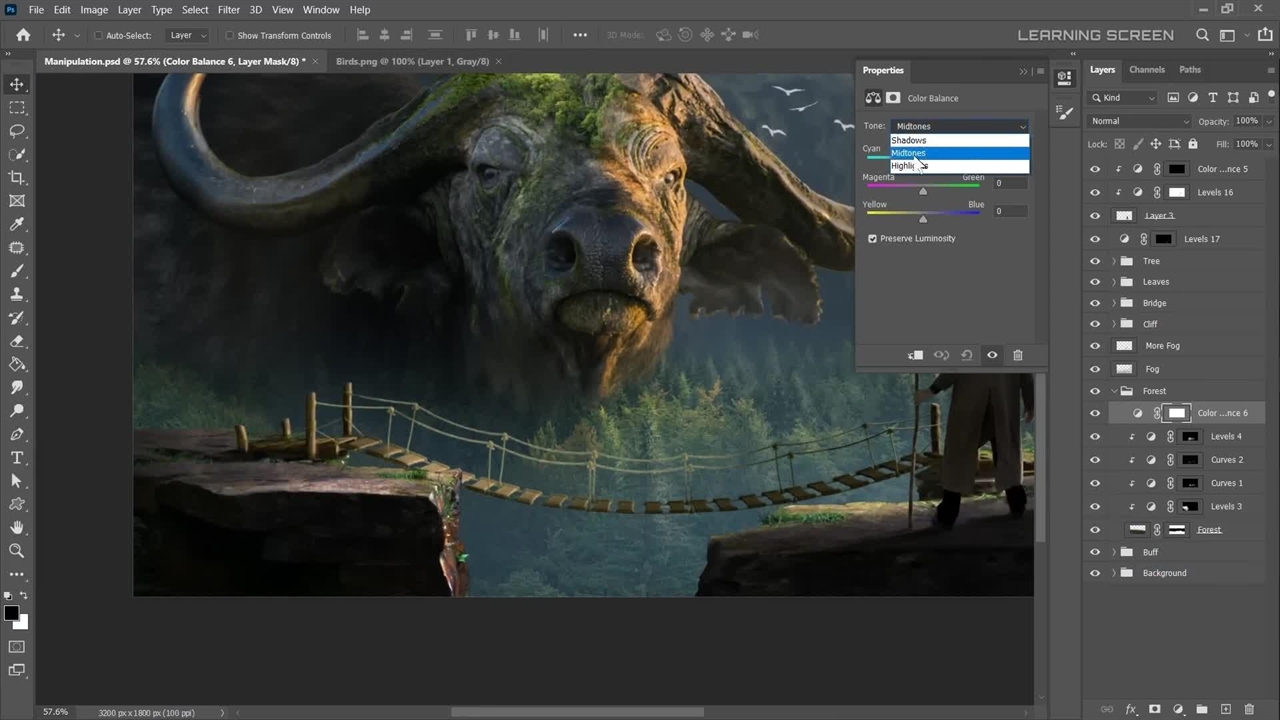
Task: Click the Yellow-Blue slider handle
Action: (923, 219)
